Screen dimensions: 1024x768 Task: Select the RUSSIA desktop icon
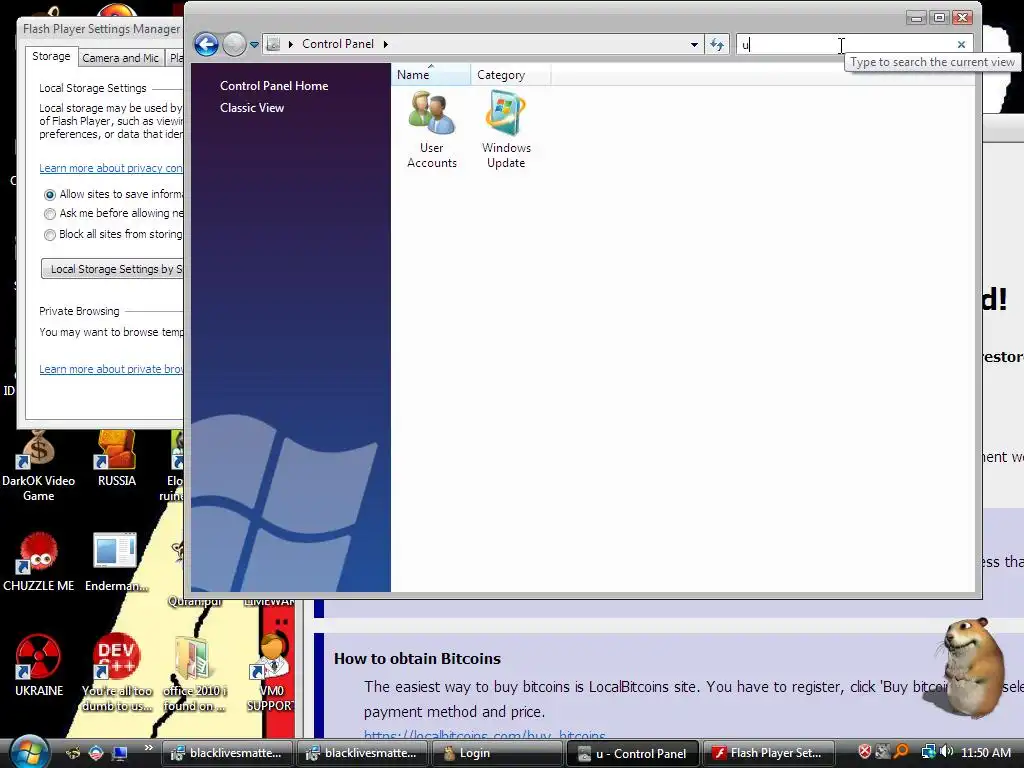[x=117, y=459]
